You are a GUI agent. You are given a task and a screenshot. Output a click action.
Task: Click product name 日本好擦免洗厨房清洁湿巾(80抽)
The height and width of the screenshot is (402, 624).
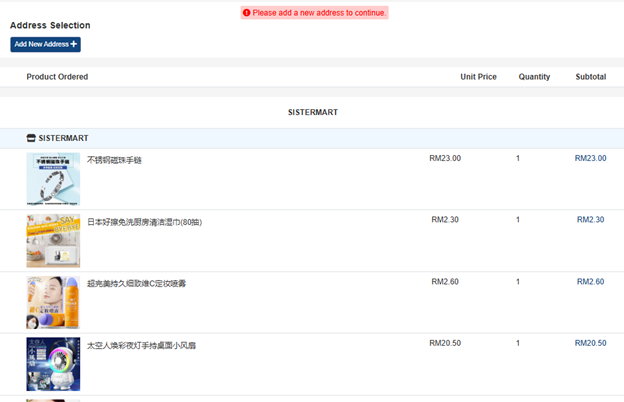click(144, 222)
